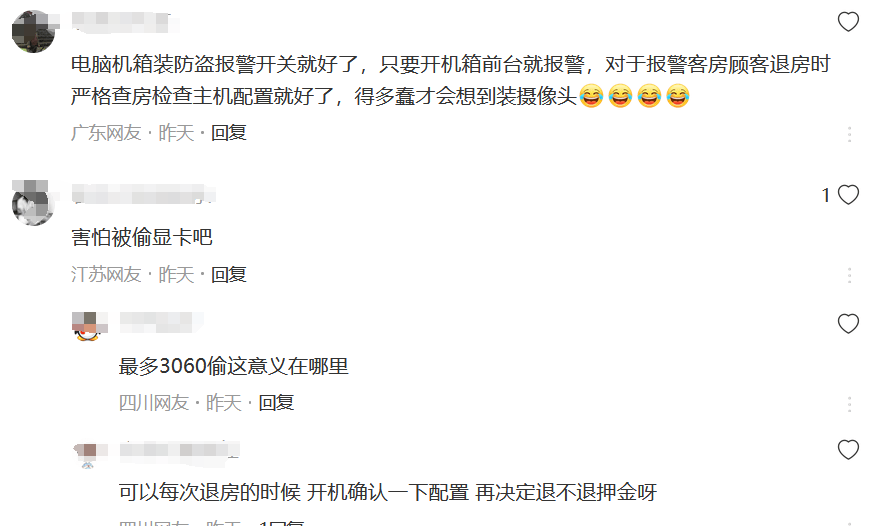The image size is (887, 526).
Task: Like the reply about confirming configuration at checkout
Action: click(848, 450)
